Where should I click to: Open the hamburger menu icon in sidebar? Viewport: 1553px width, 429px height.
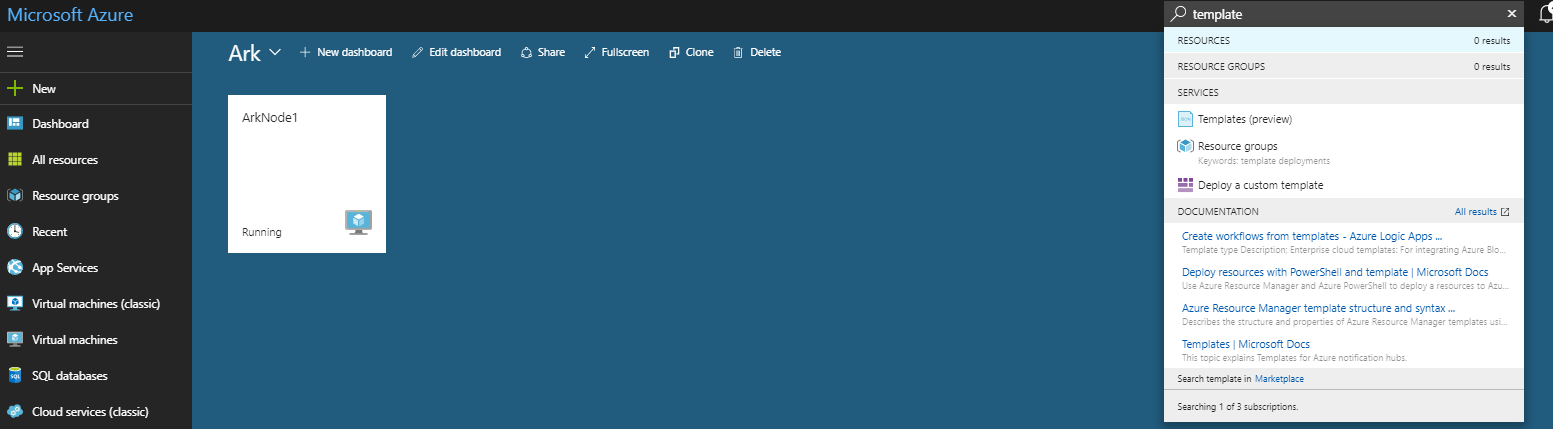click(15, 51)
